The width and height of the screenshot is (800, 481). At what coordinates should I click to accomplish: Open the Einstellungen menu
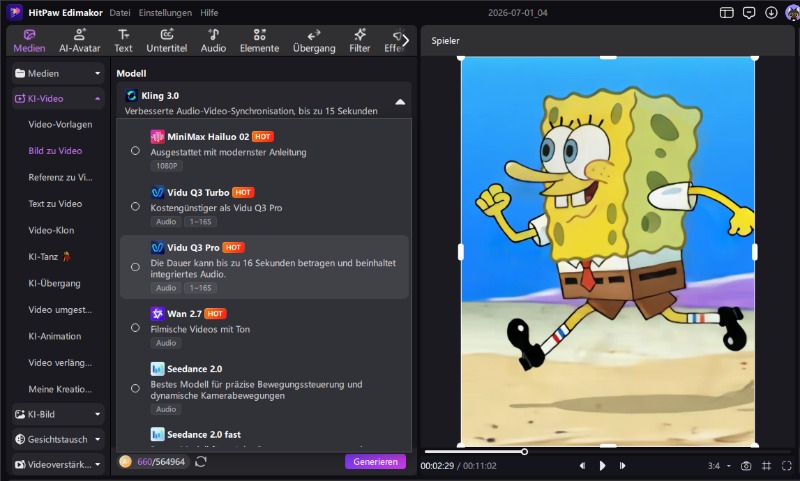click(165, 13)
